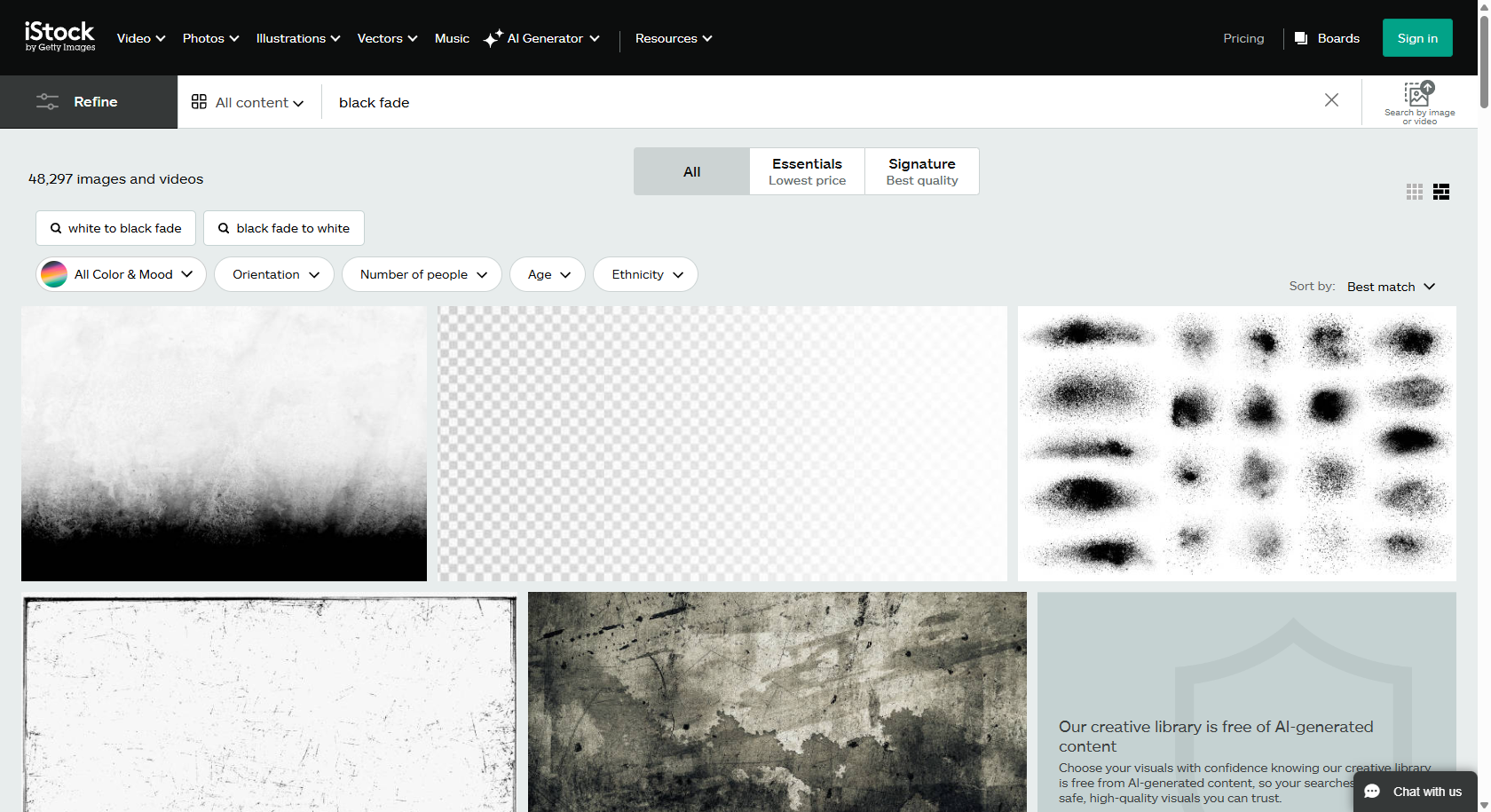The image size is (1491, 812).
Task: Click the Sign in button
Action: coord(1417,38)
